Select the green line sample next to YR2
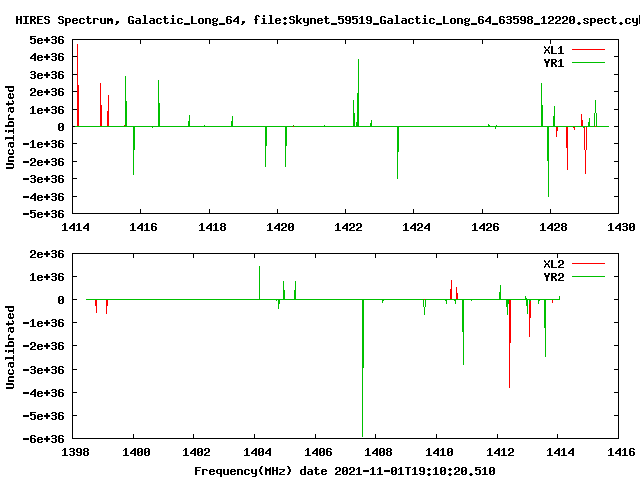This screenshot has width=640, height=480. pyautogui.click(x=588, y=277)
